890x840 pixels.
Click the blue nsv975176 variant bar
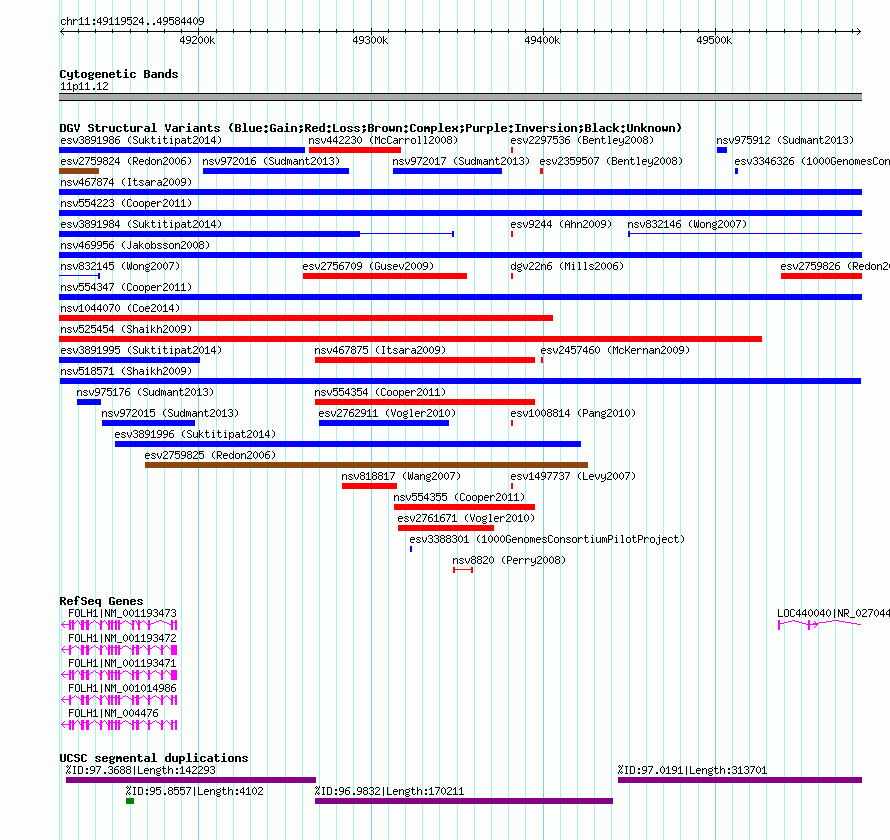point(89,402)
